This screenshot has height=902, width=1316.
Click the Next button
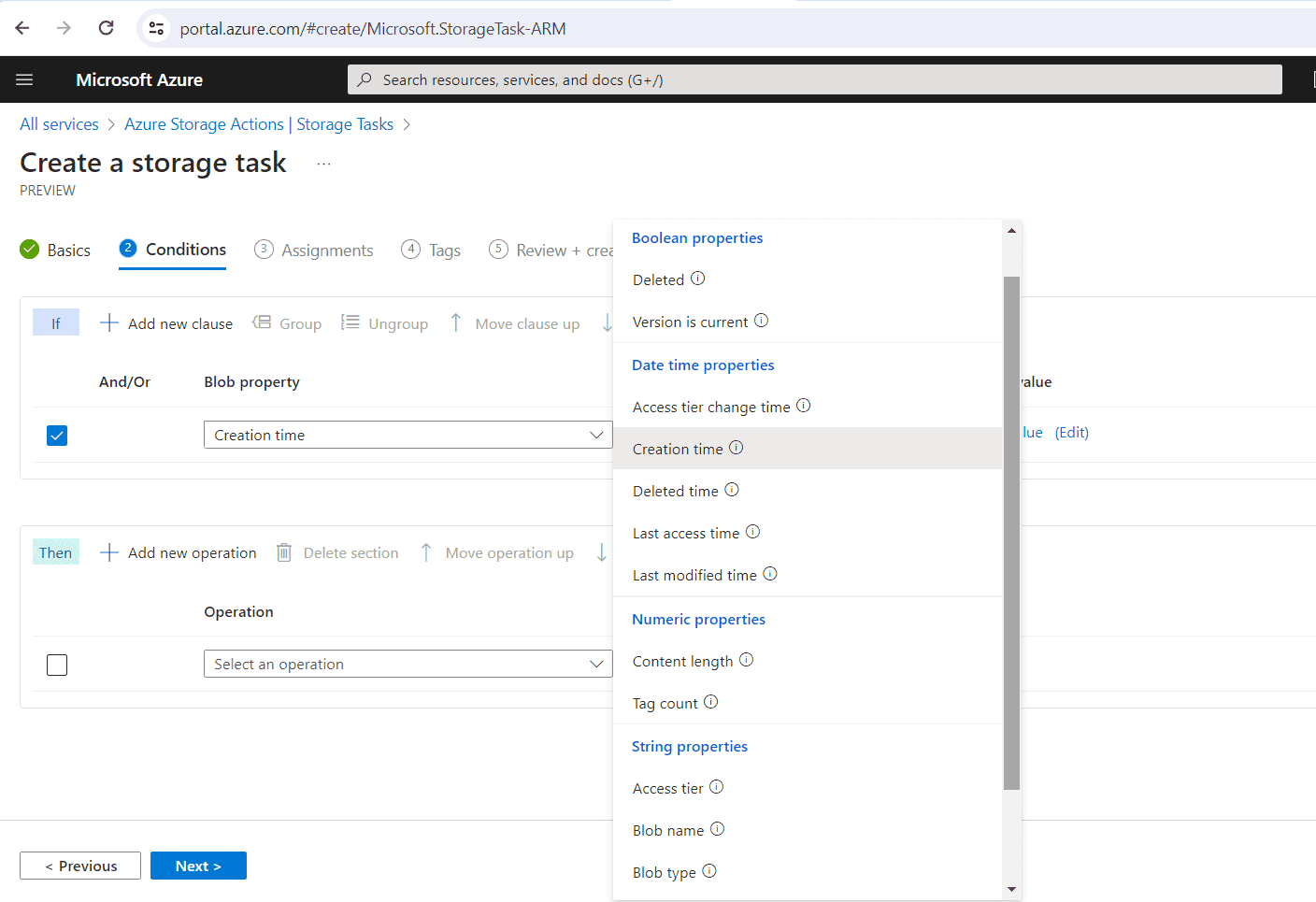pyautogui.click(x=198, y=866)
